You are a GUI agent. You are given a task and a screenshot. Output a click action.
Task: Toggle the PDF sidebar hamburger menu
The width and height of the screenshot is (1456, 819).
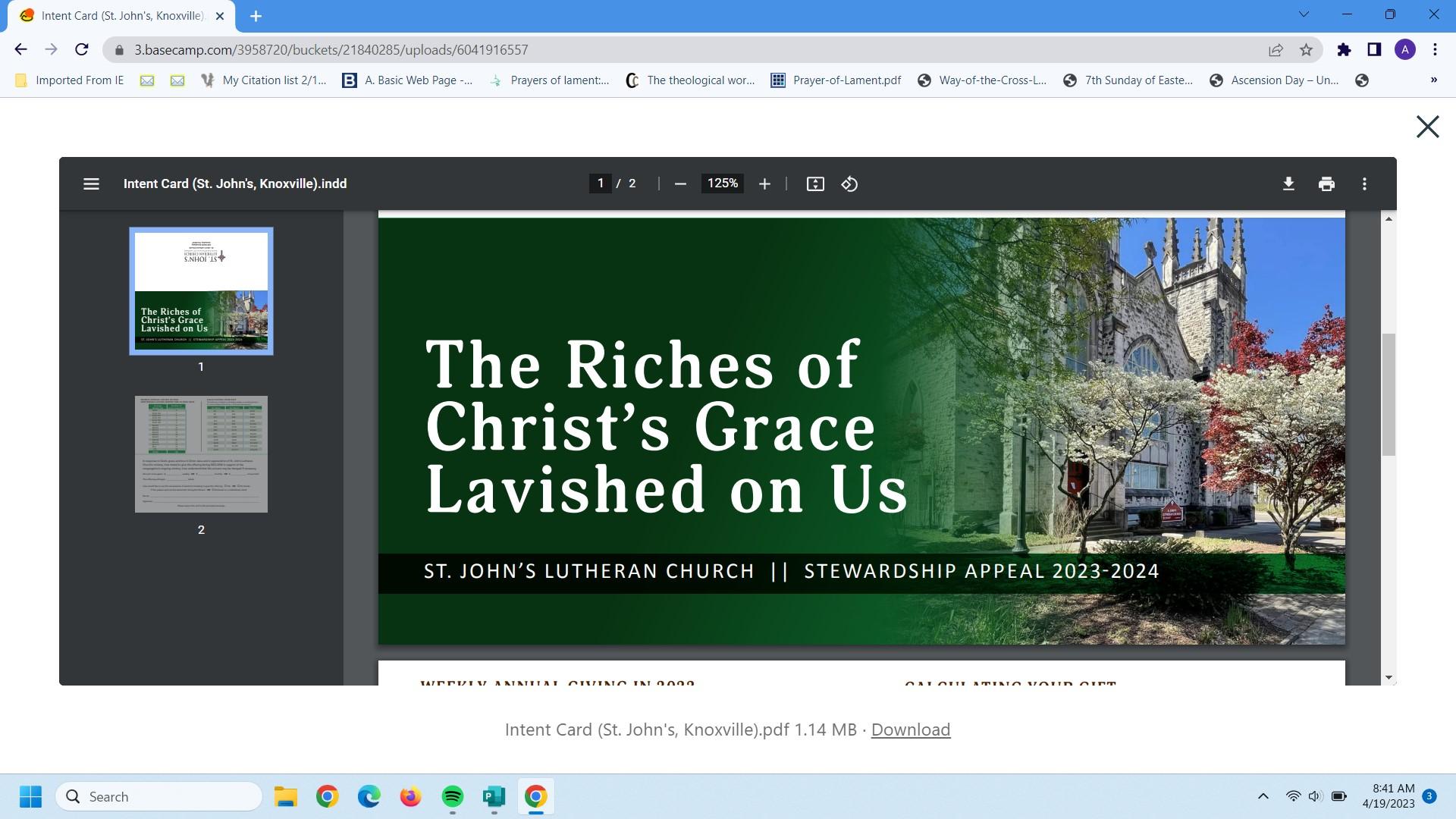point(91,184)
